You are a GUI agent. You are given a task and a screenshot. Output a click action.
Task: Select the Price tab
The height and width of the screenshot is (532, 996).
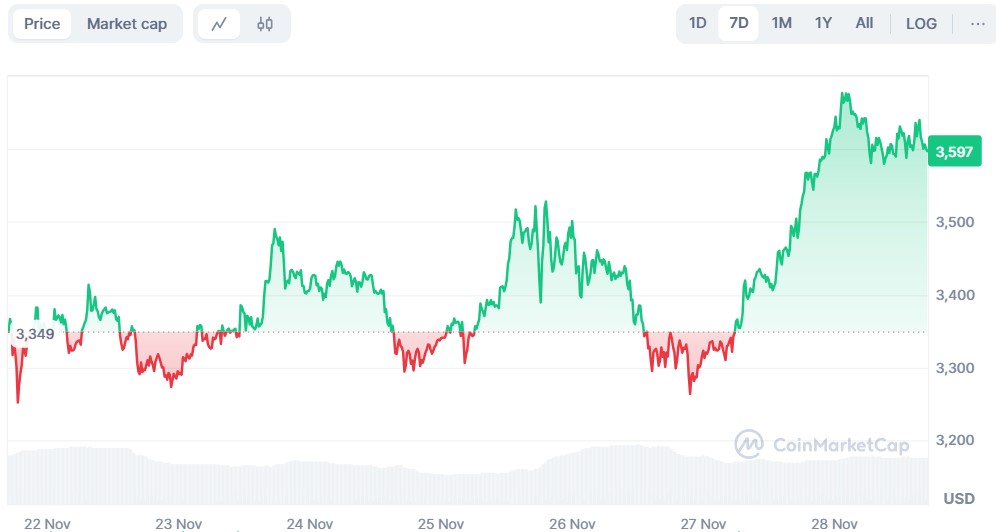tap(42, 24)
